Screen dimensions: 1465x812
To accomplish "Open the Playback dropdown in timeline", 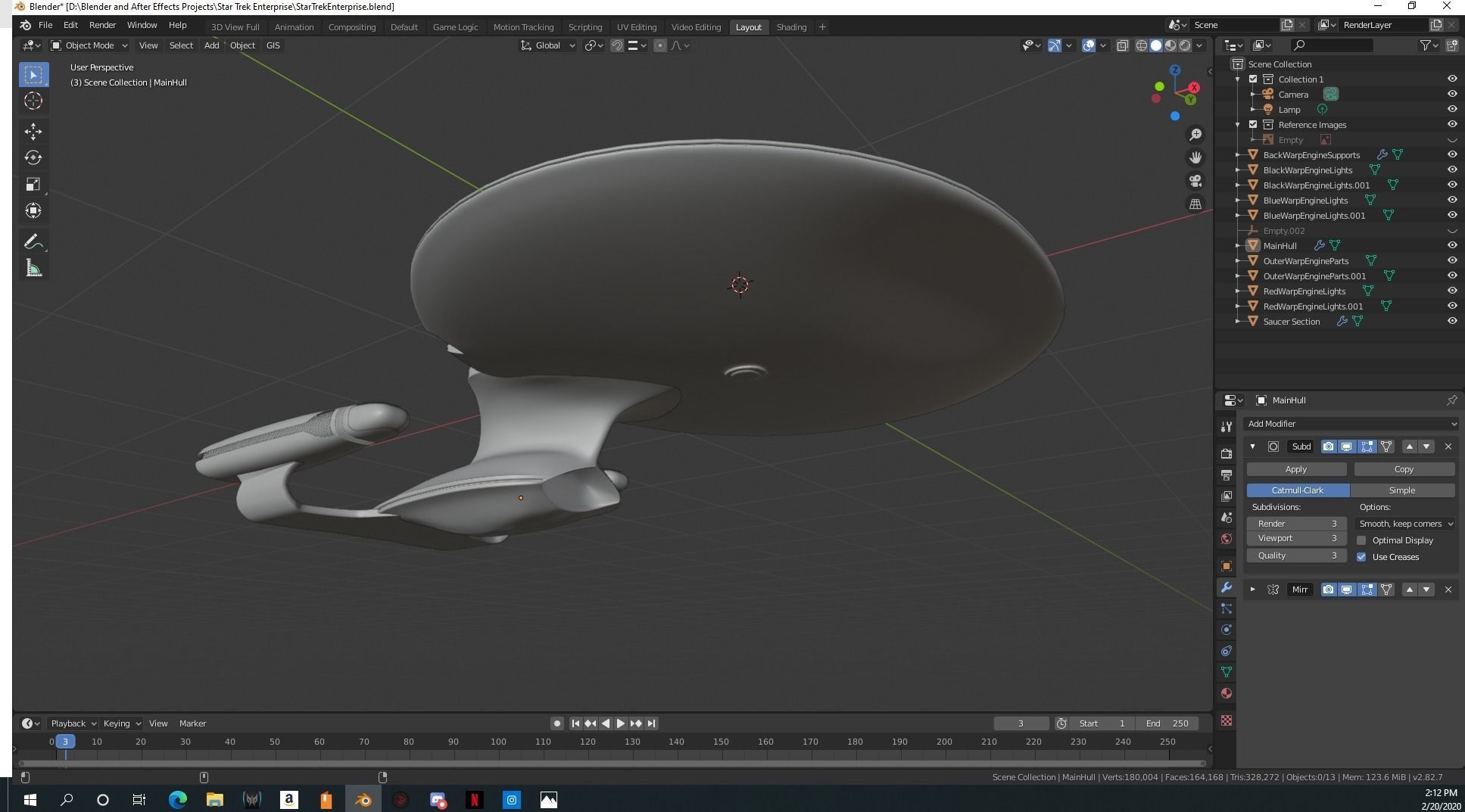I will point(73,723).
